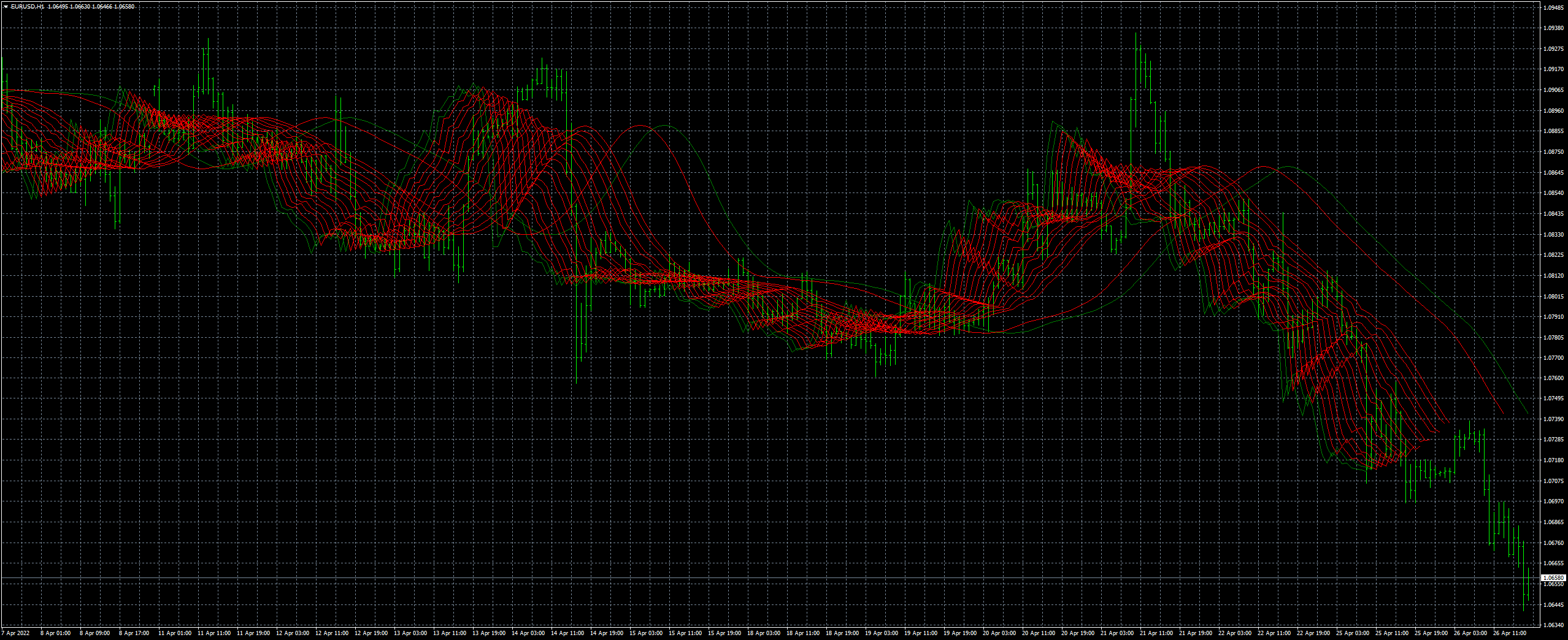Click the 1.08960 price scale label
This screenshot has height=640, width=1568.
(1553, 111)
